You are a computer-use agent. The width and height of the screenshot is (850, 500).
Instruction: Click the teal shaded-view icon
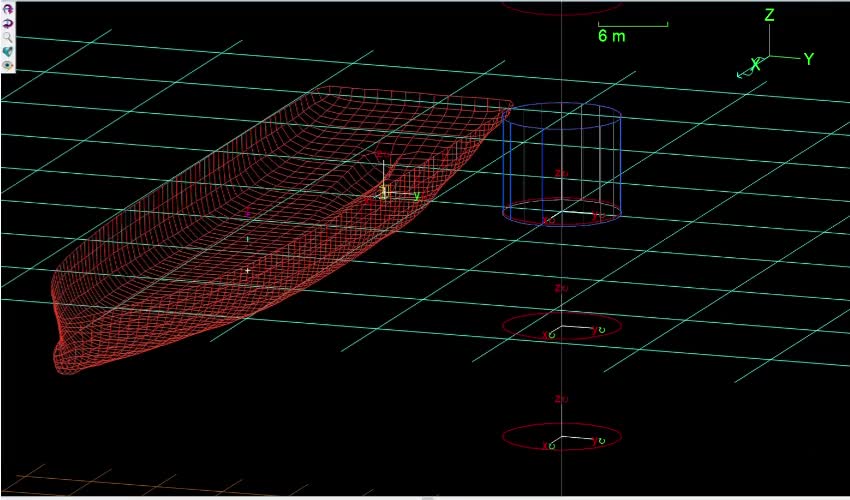pyautogui.click(x=7, y=50)
